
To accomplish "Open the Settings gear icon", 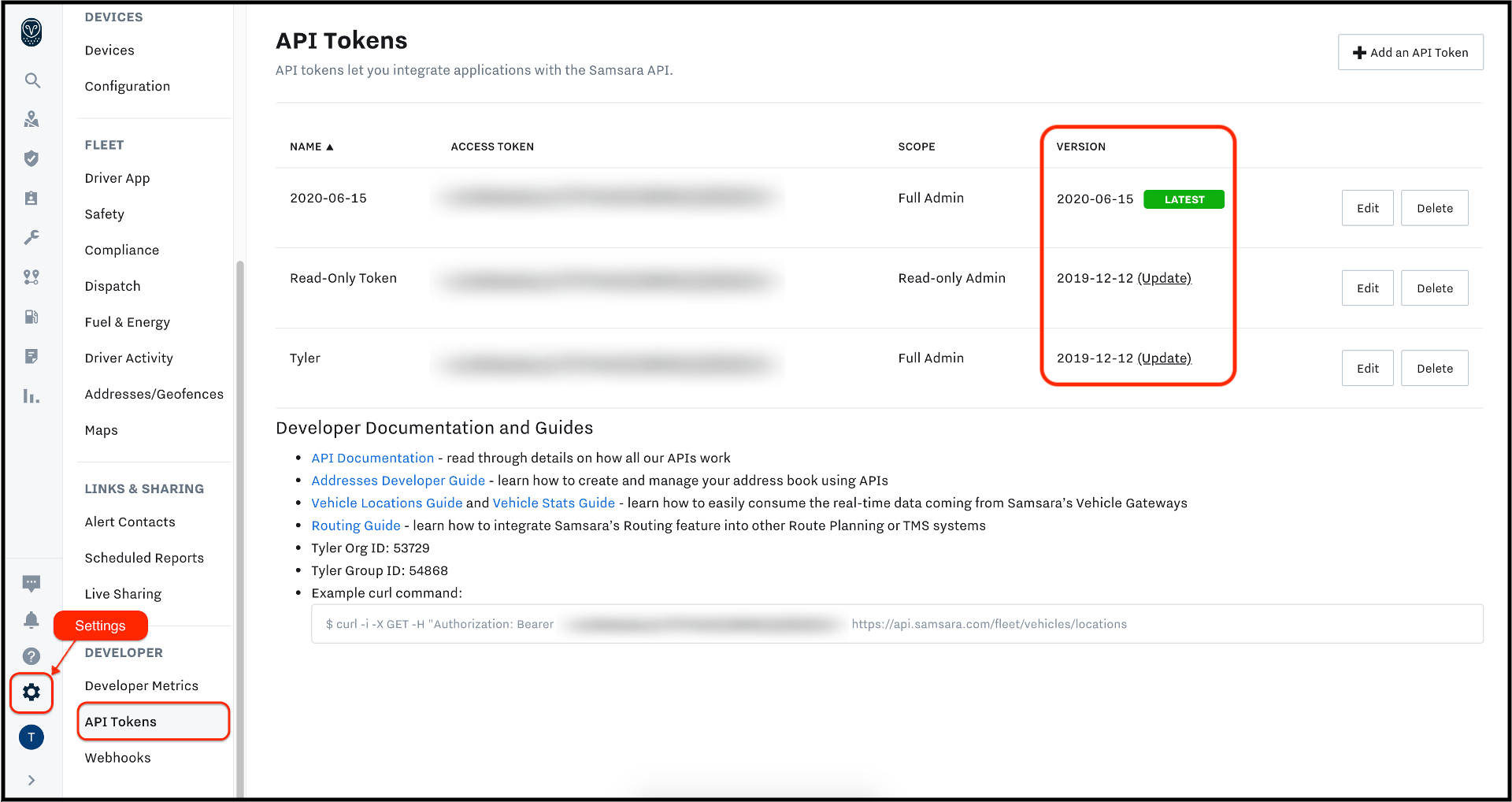I will [31, 692].
